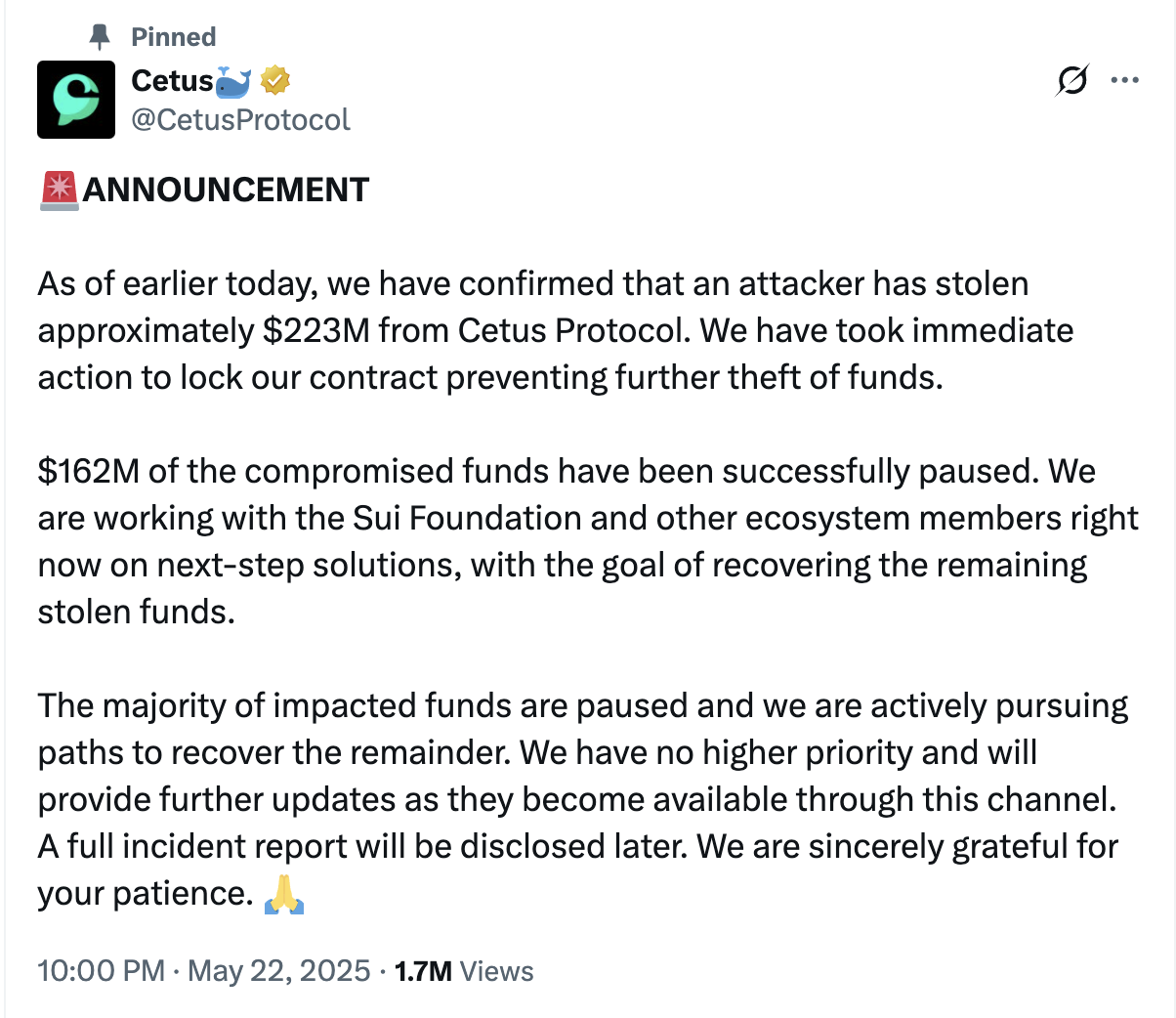Image resolution: width=1176 pixels, height=1018 pixels.
Task: Open the Cetus profile avatar
Action: pos(76,100)
